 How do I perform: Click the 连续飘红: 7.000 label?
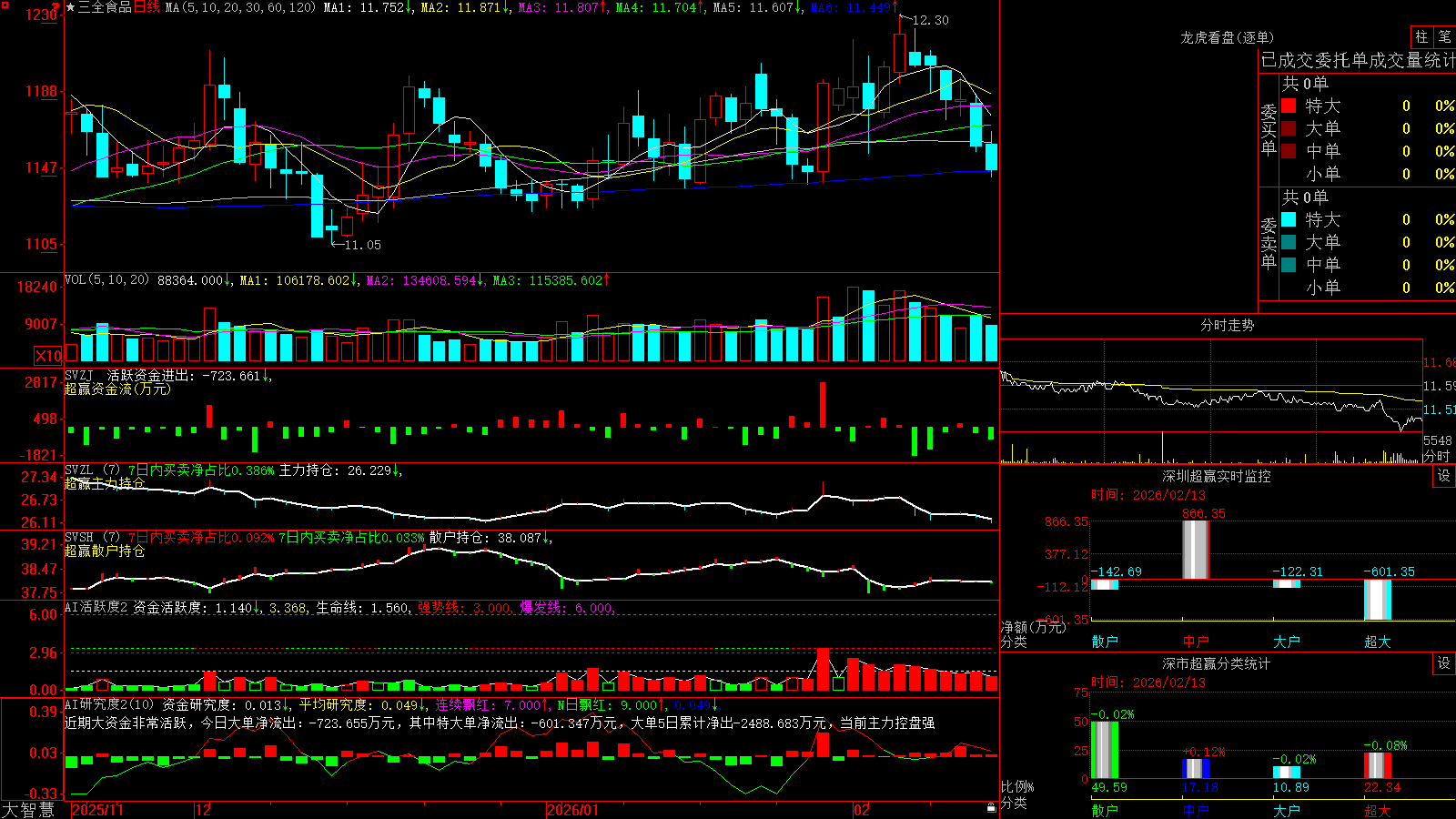point(490,705)
